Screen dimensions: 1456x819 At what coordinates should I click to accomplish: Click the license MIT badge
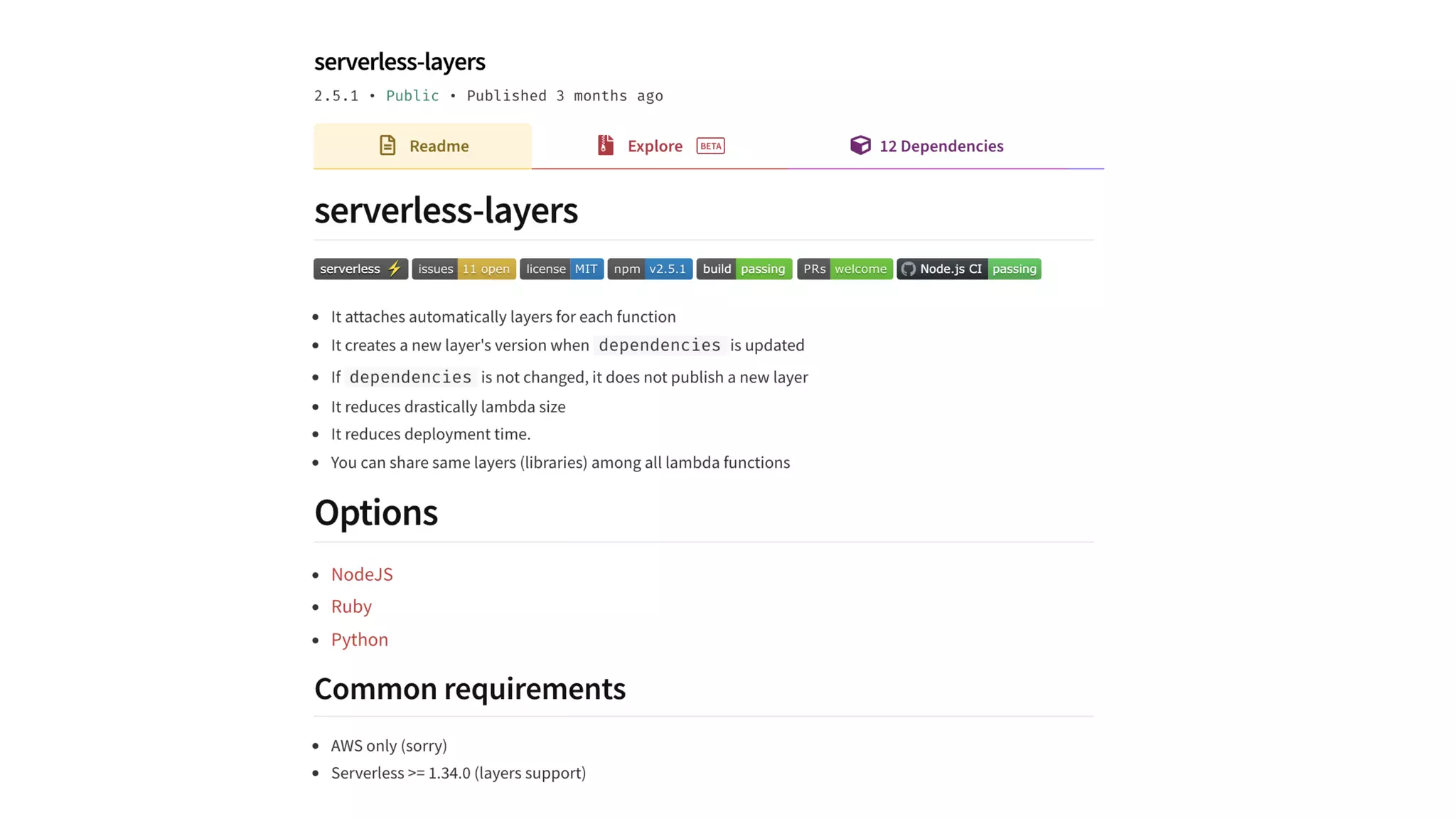coord(562,269)
